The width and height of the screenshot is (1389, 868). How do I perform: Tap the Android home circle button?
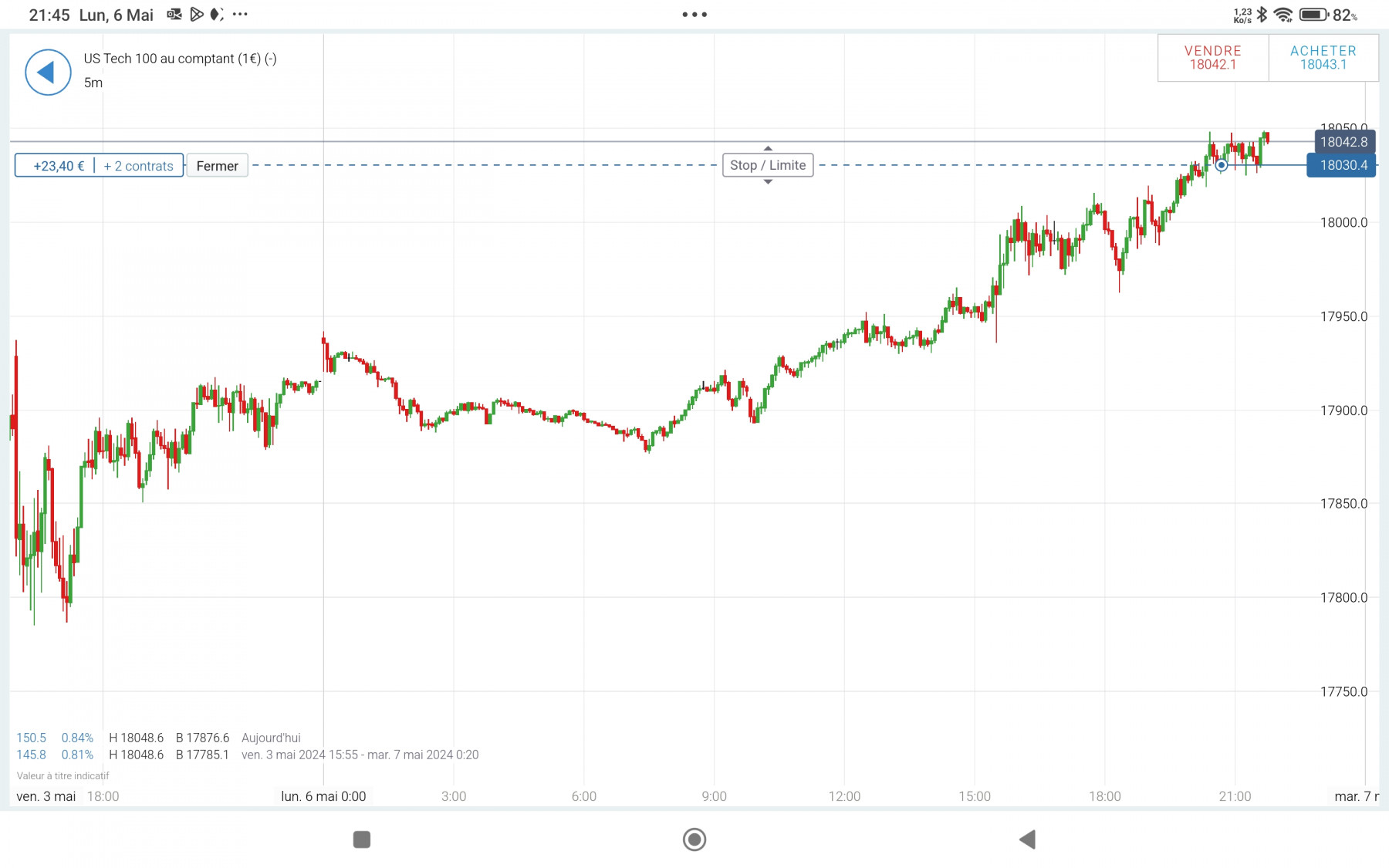point(694,839)
